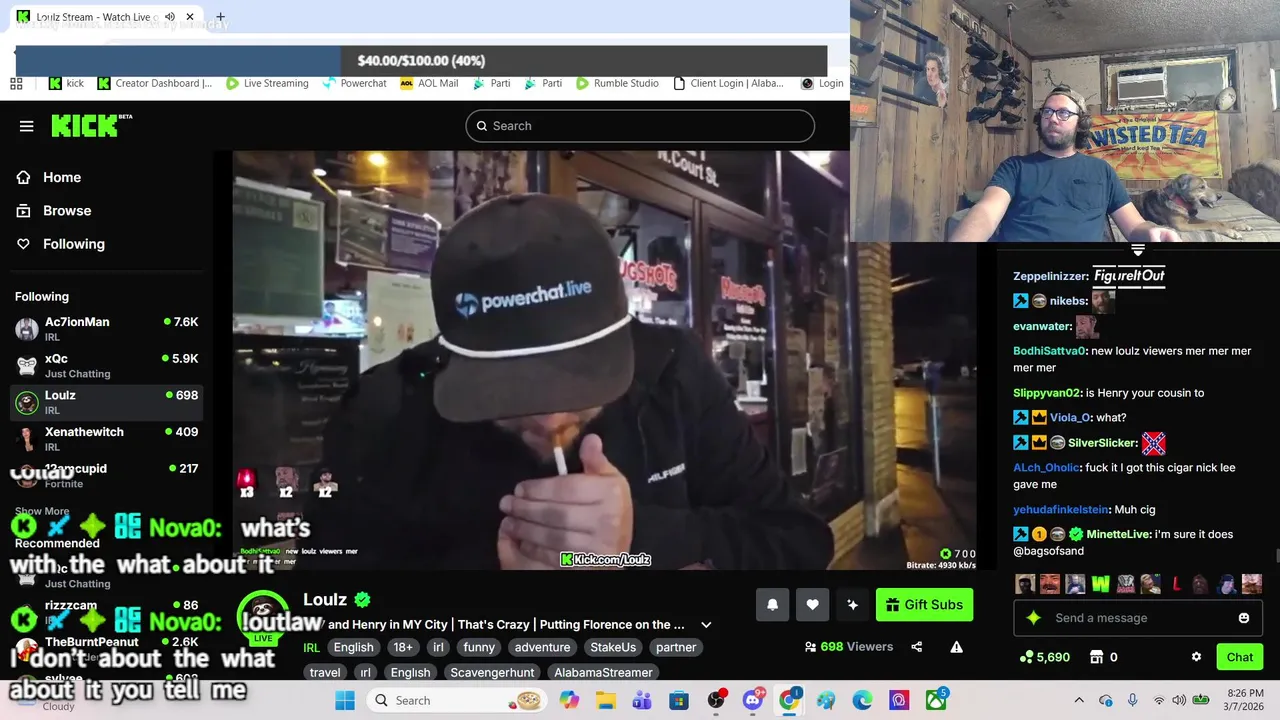Open the Client Login Alabama bookmark
The height and width of the screenshot is (720, 1280).
729,83
